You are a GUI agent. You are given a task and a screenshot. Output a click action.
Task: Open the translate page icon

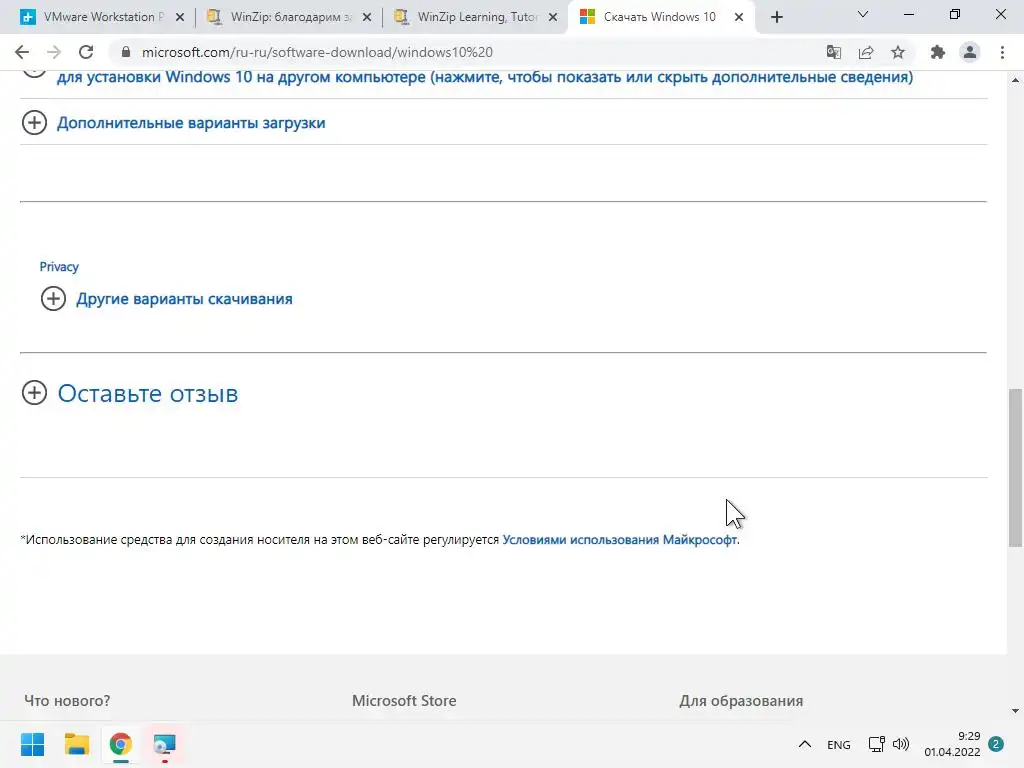833,52
